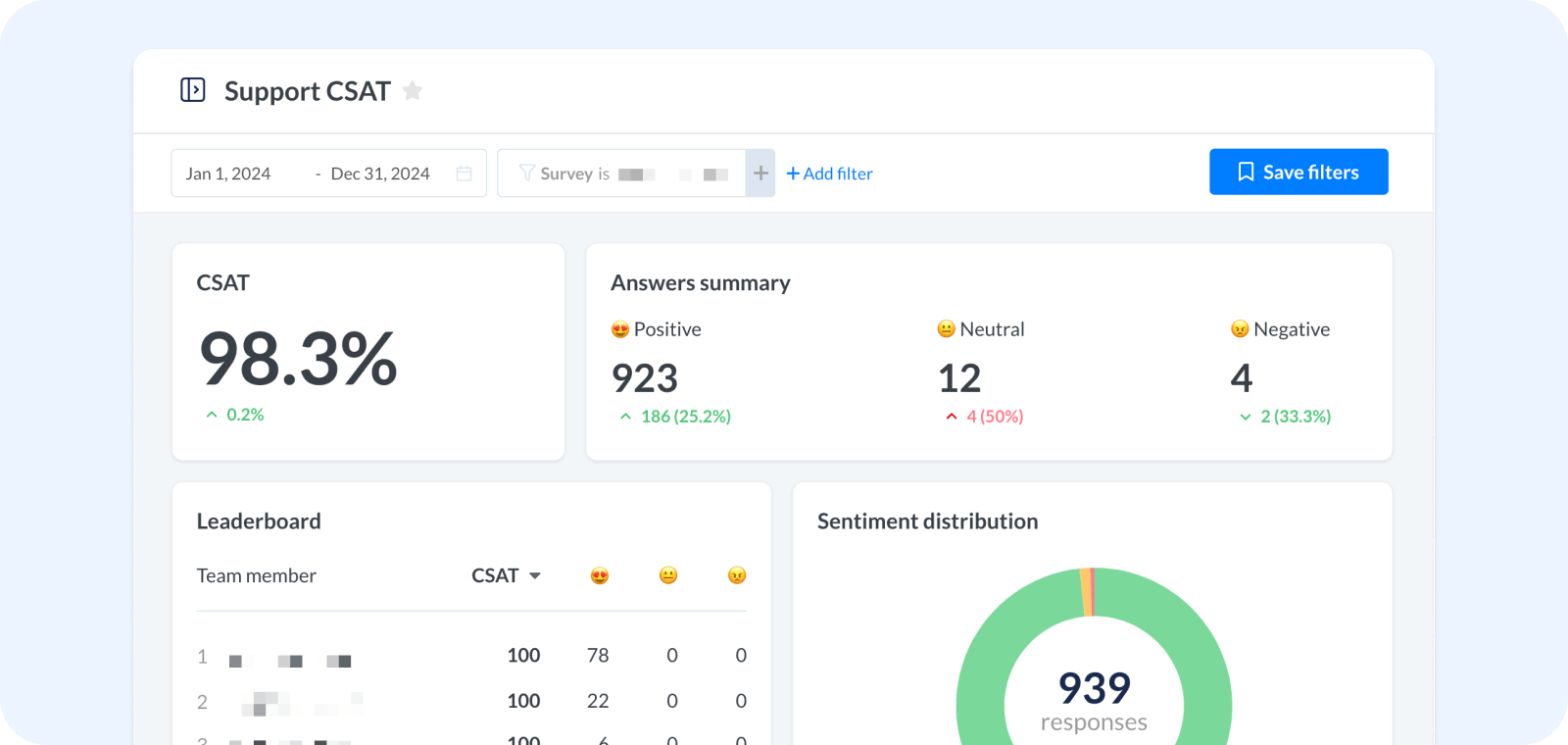Click the bookmark icon in Save filters

(1246, 172)
